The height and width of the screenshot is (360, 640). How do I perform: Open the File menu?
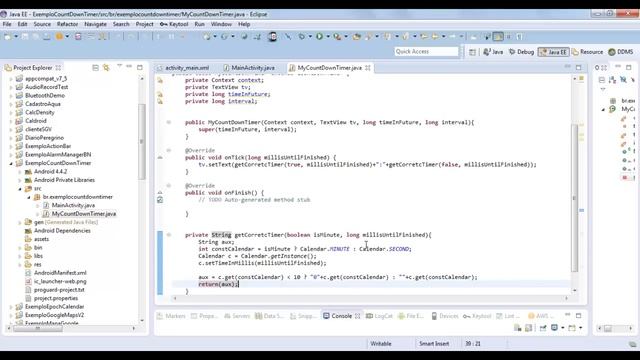point(7,24)
